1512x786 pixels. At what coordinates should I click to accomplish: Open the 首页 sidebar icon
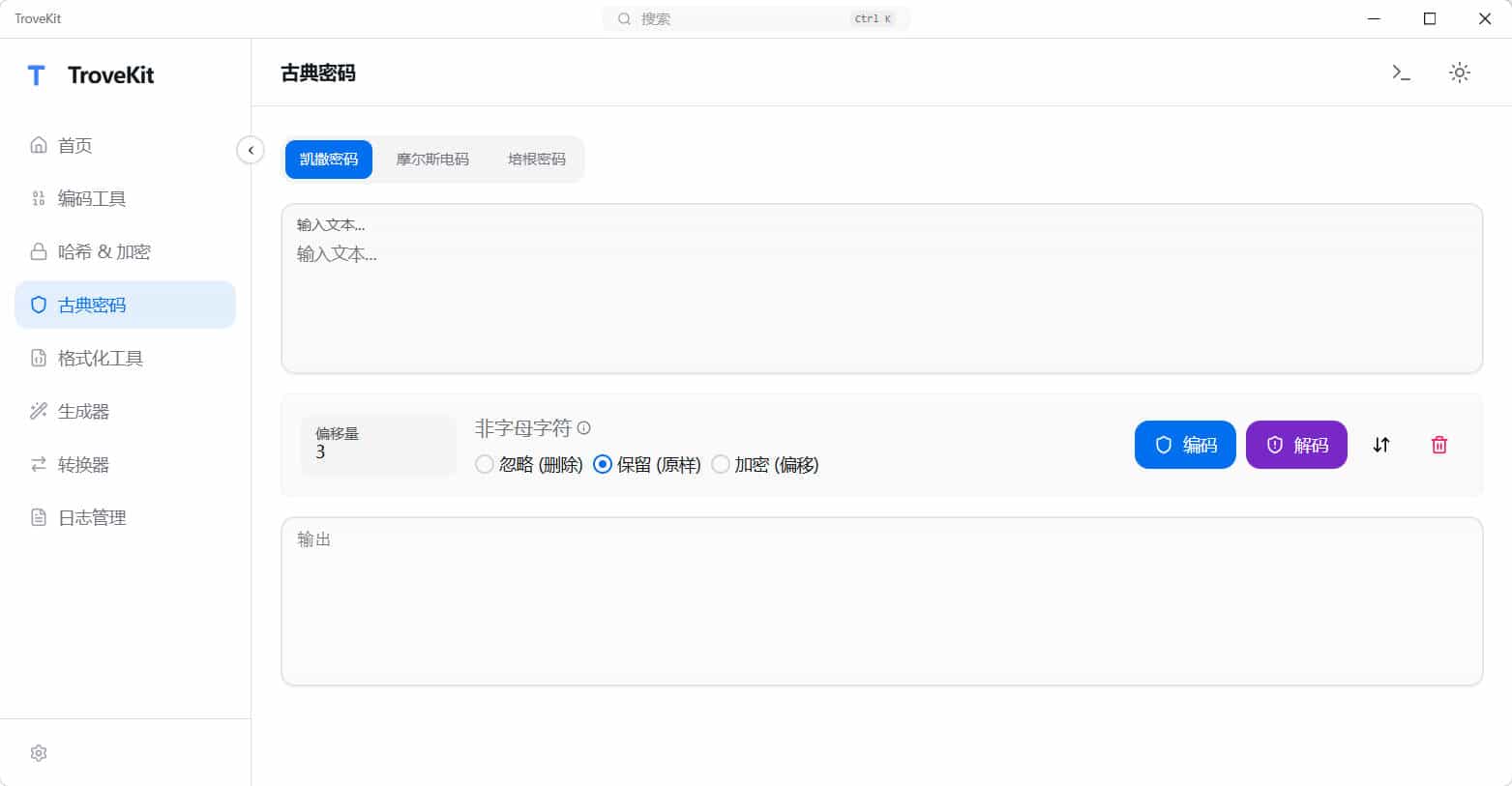click(x=38, y=145)
